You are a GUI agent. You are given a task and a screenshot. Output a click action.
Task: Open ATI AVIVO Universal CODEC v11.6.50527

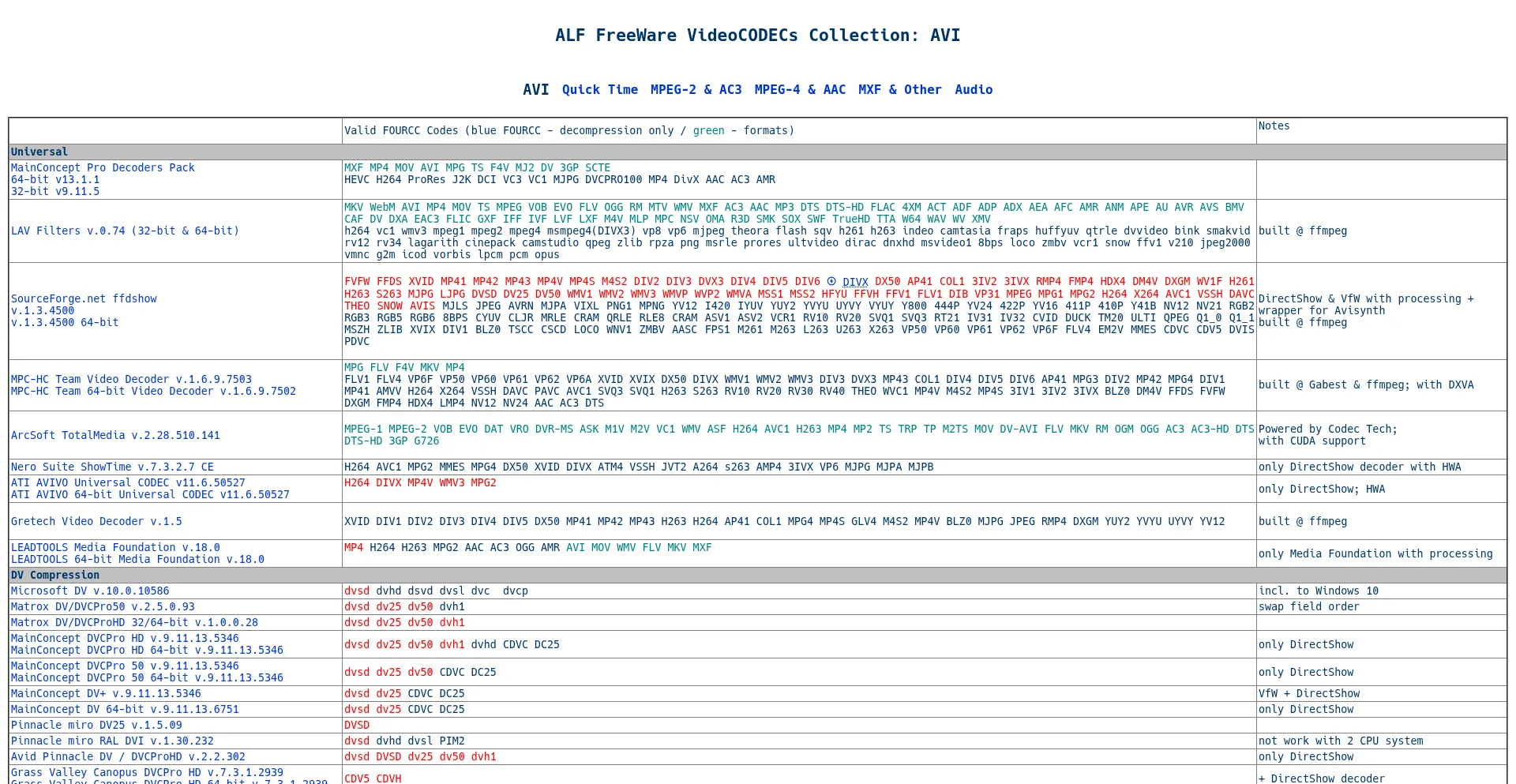tap(128, 482)
